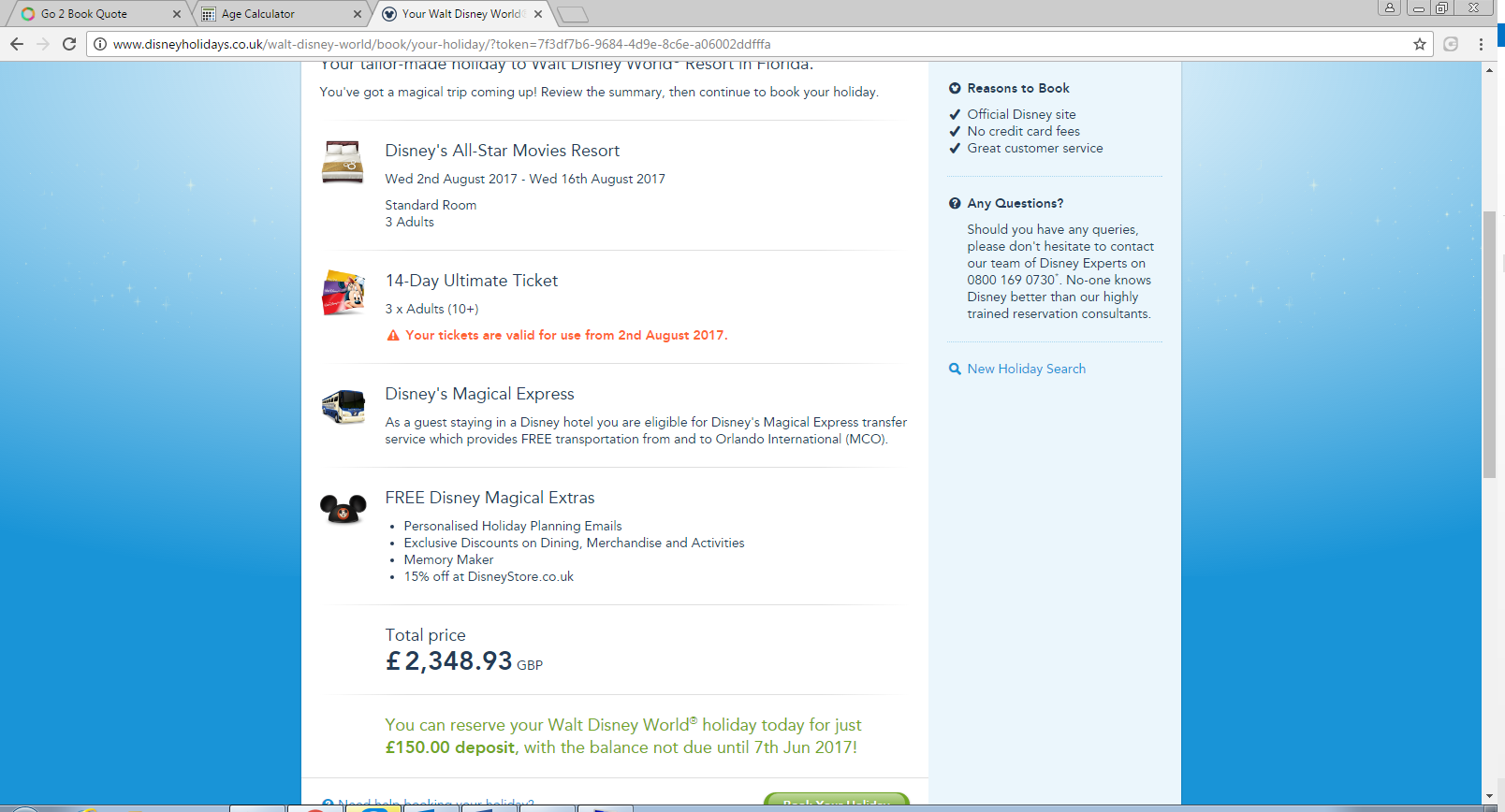This screenshot has height=812, width=1505.
Task: Click the scrollbar down arrow
Action: [x=1489, y=796]
